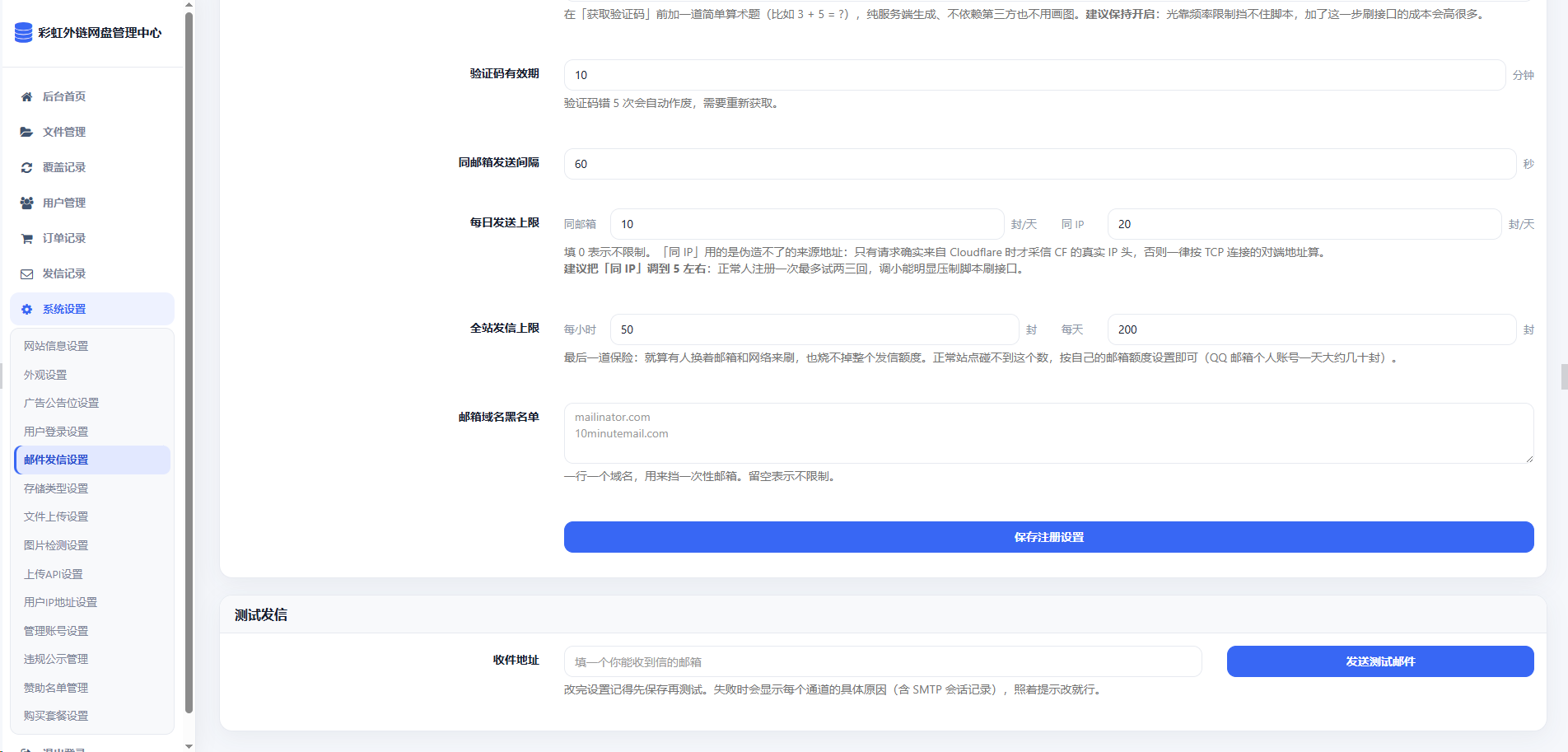The width and height of the screenshot is (1568, 752).
Task: Click the cart icon beside 订单记录
Action: tap(26, 238)
